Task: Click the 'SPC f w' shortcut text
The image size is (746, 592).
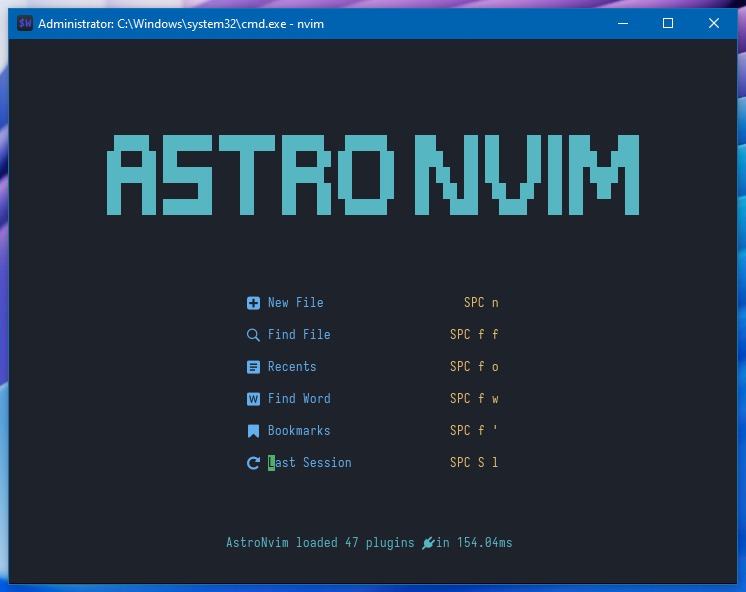Action: pyautogui.click(x=474, y=398)
